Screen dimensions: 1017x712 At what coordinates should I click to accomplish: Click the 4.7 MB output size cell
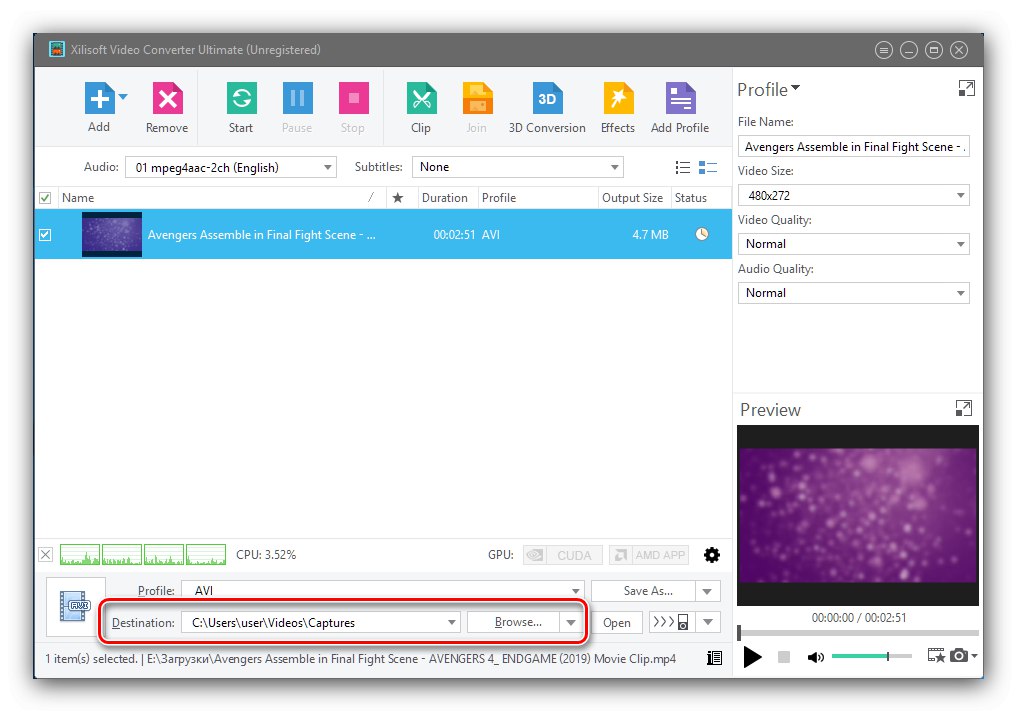pos(650,235)
